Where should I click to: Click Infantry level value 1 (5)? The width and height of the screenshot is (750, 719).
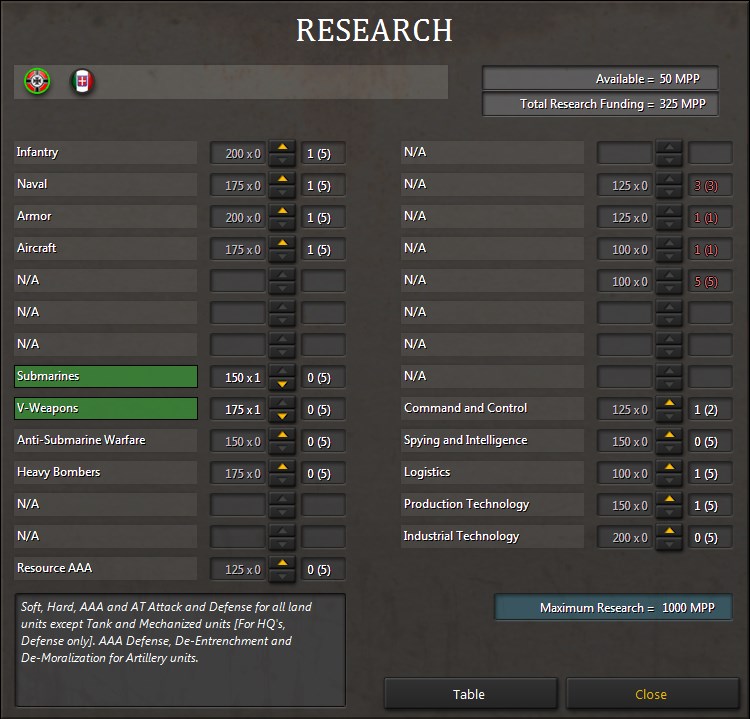coord(323,154)
